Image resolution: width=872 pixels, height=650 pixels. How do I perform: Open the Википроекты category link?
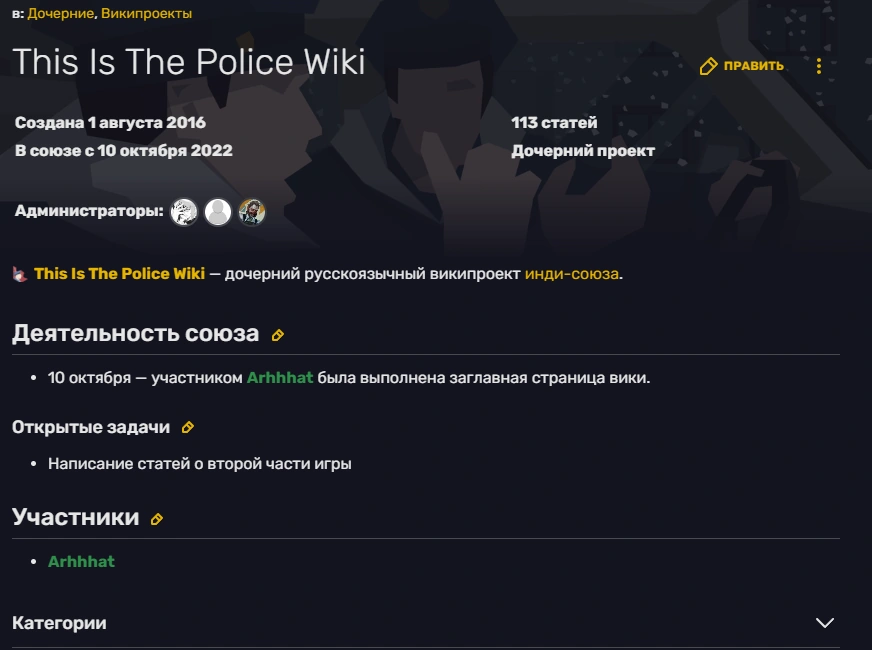(146, 14)
